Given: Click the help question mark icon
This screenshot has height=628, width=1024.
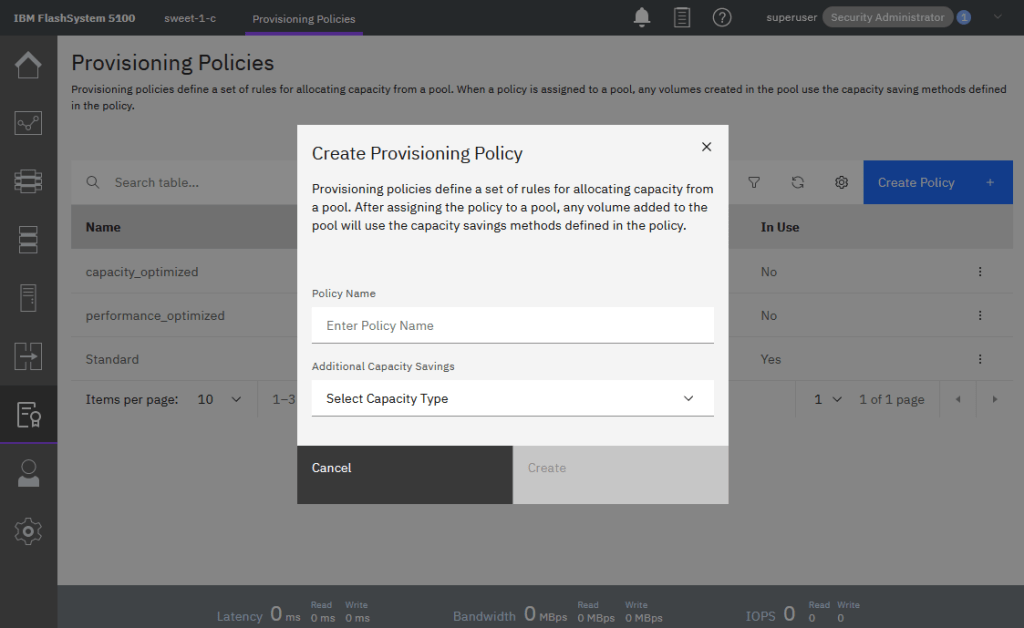Looking at the screenshot, I should pyautogui.click(x=722, y=17).
